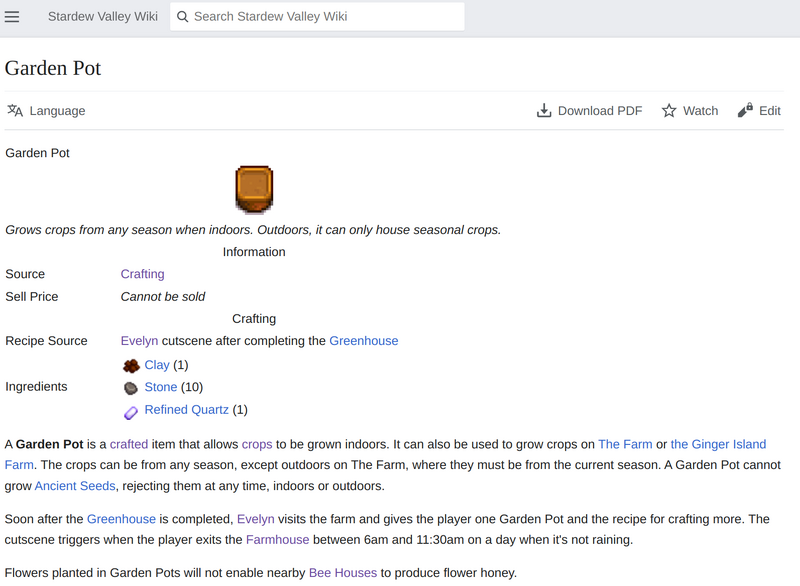Click the Edit label

(770, 111)
